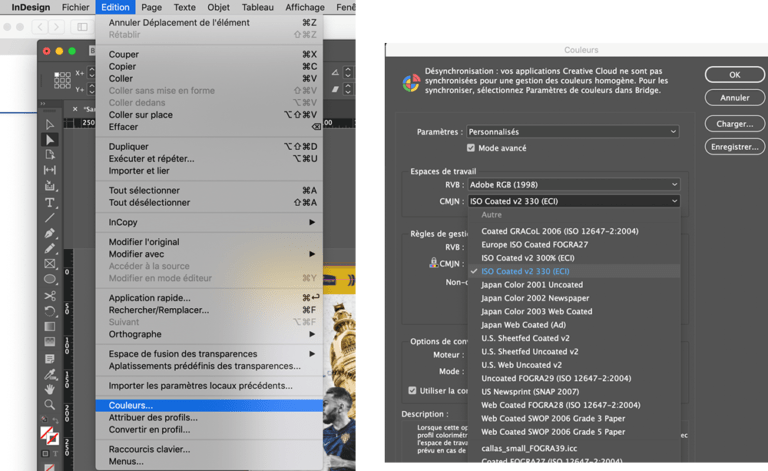768x471 pixels.
Task: Click the Annuler button
Action: pyautogui.click(x=735, y=98)
